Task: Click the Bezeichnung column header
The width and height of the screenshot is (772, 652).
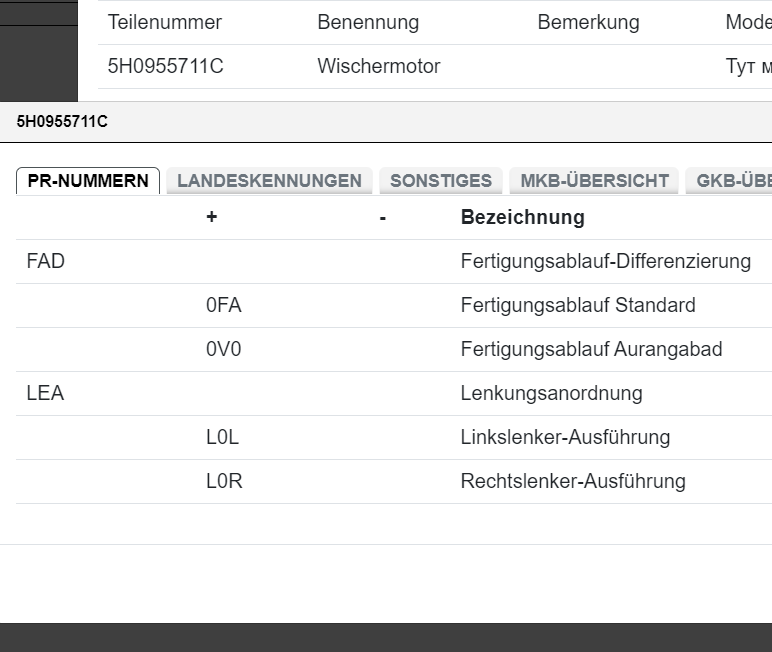Action: (522, 217)
